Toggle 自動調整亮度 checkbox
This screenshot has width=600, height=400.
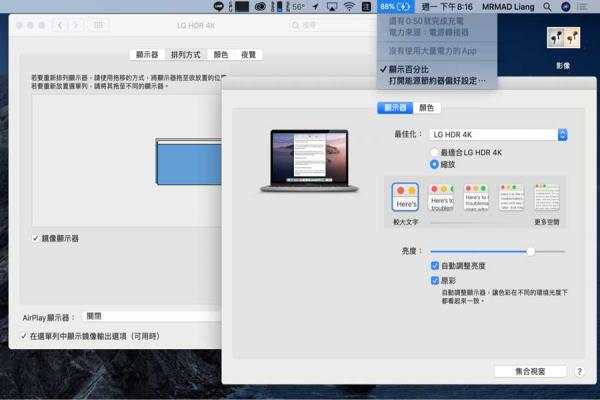click(435, 265)
